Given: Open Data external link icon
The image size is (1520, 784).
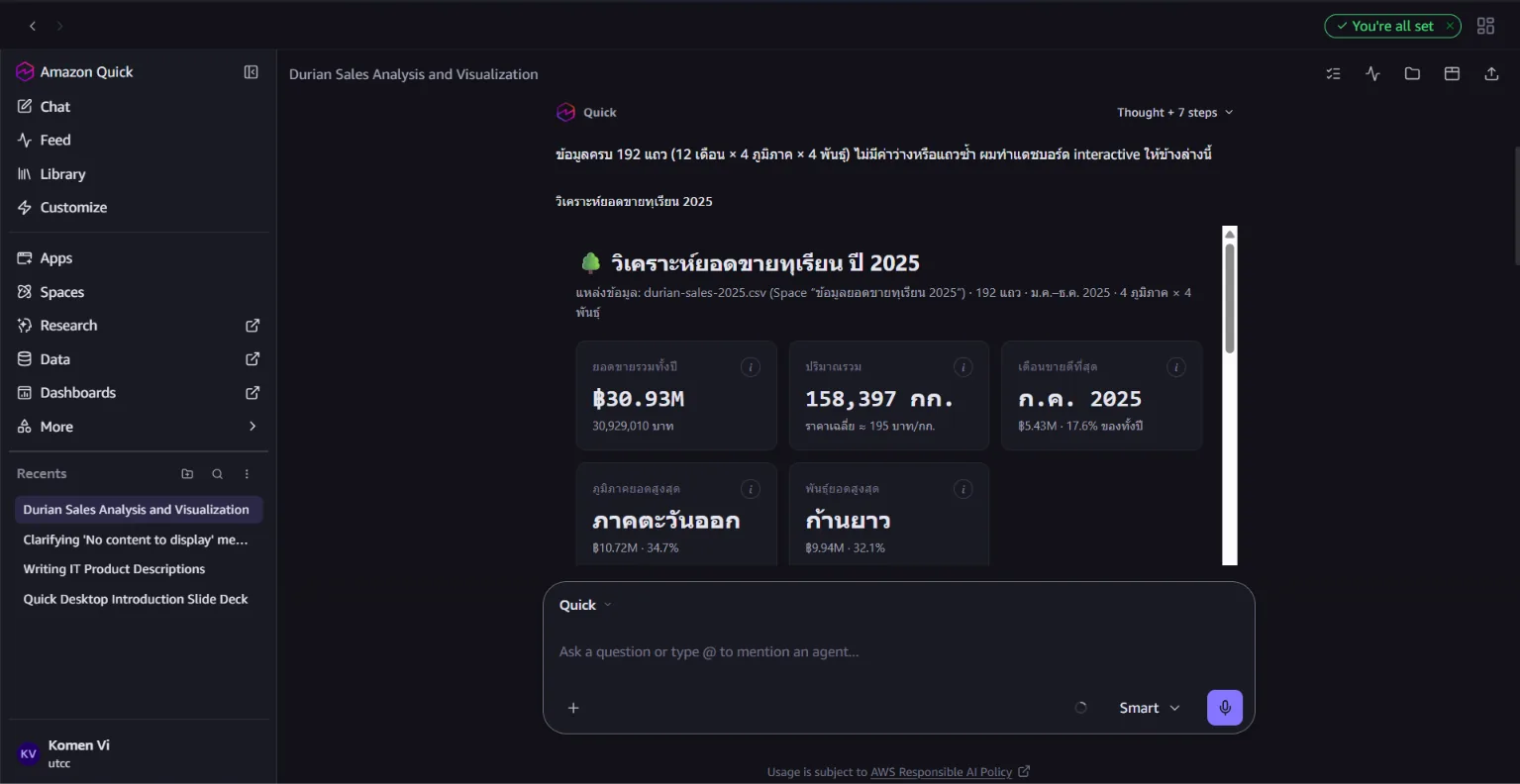Looking at the screenshot, I should pyautogui.click(x=253, y=359).
